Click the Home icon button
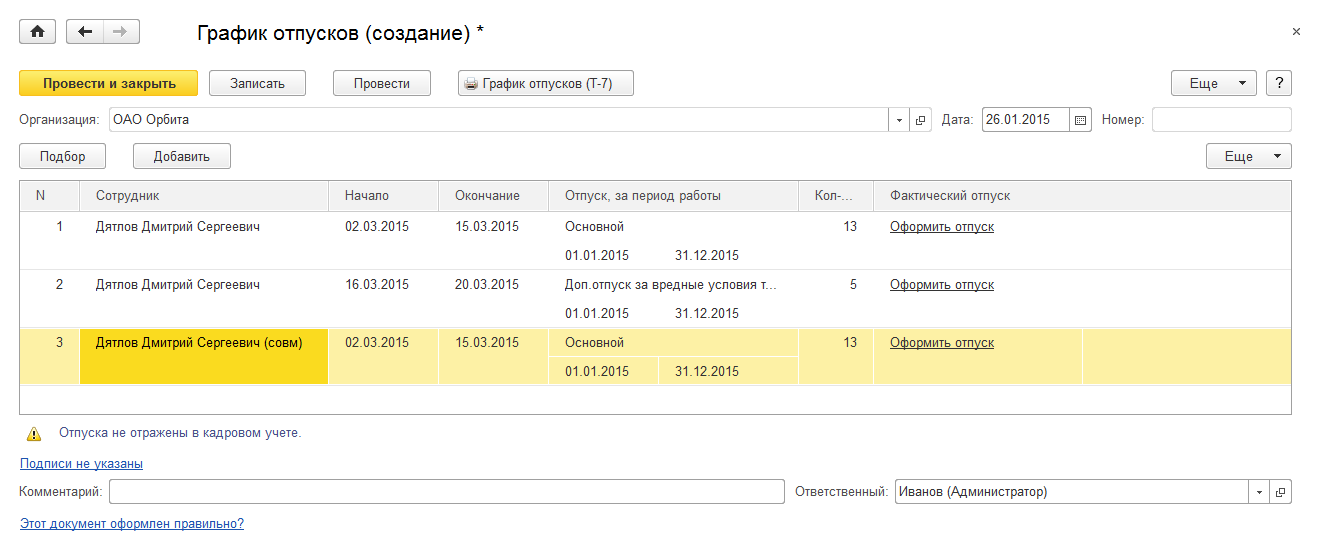The height and width of the screenshot is (547, 1318). click(x=38, y=32)
